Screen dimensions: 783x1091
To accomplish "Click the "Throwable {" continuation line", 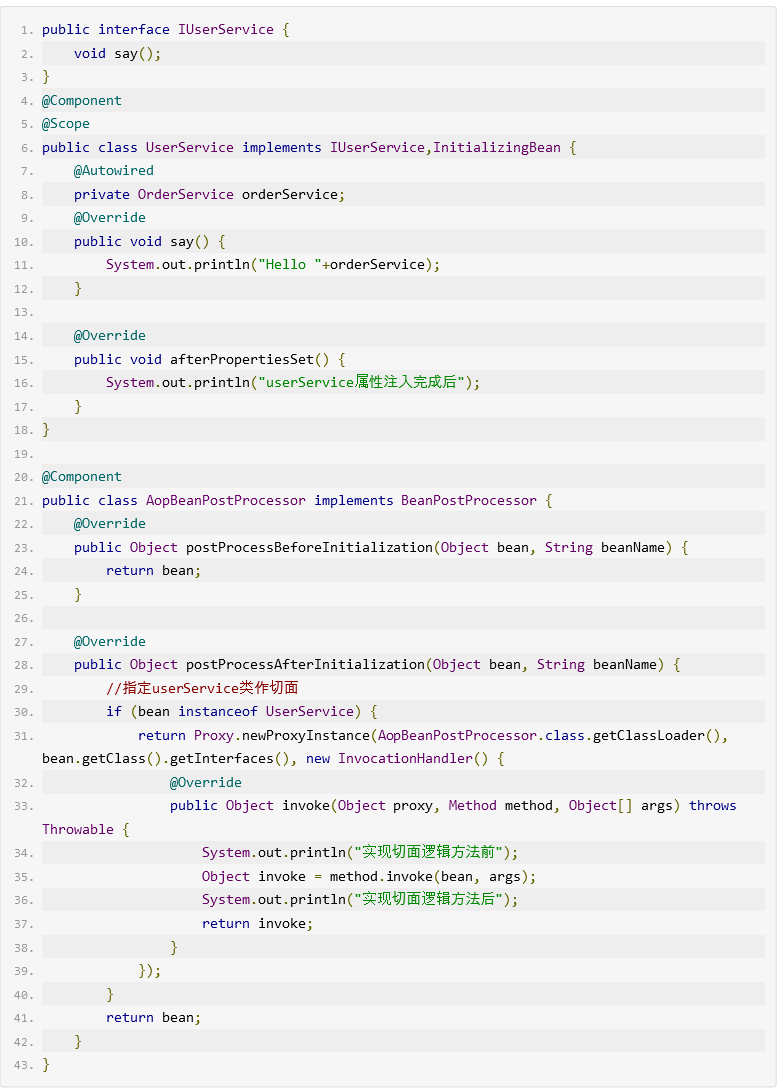I will pyautogui.click(x=86, y=829).
